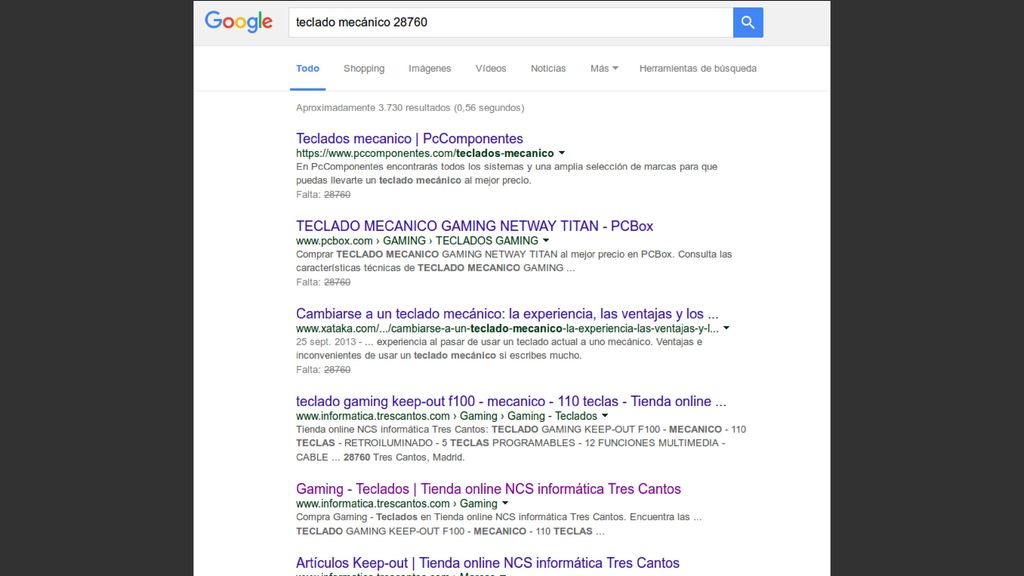Click the 'Falta: 28760' text under PcComponentes
The height and width of the screenshot is (576, 1024).
(323, 195)
